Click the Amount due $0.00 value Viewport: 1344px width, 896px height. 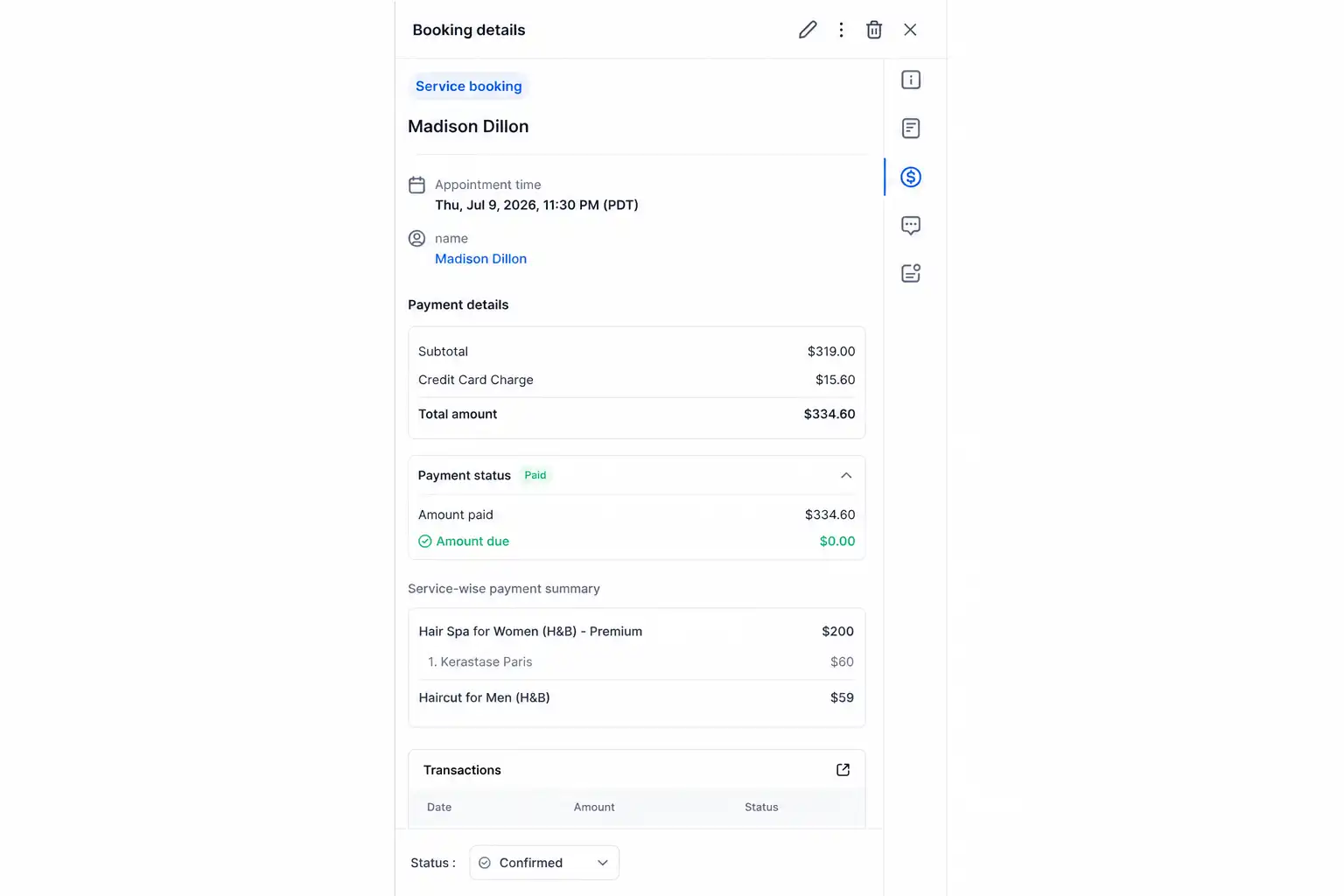pyautogui.click(x=837, y=542)
